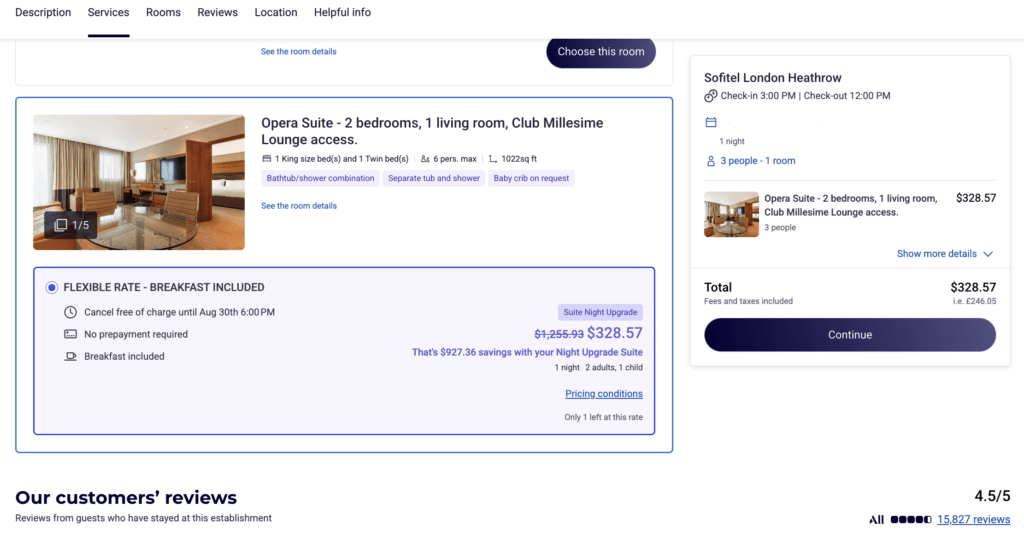This screenshot has height=537, width=1024.
Task: Expand Show more details chevron
Action: [987, 254]
